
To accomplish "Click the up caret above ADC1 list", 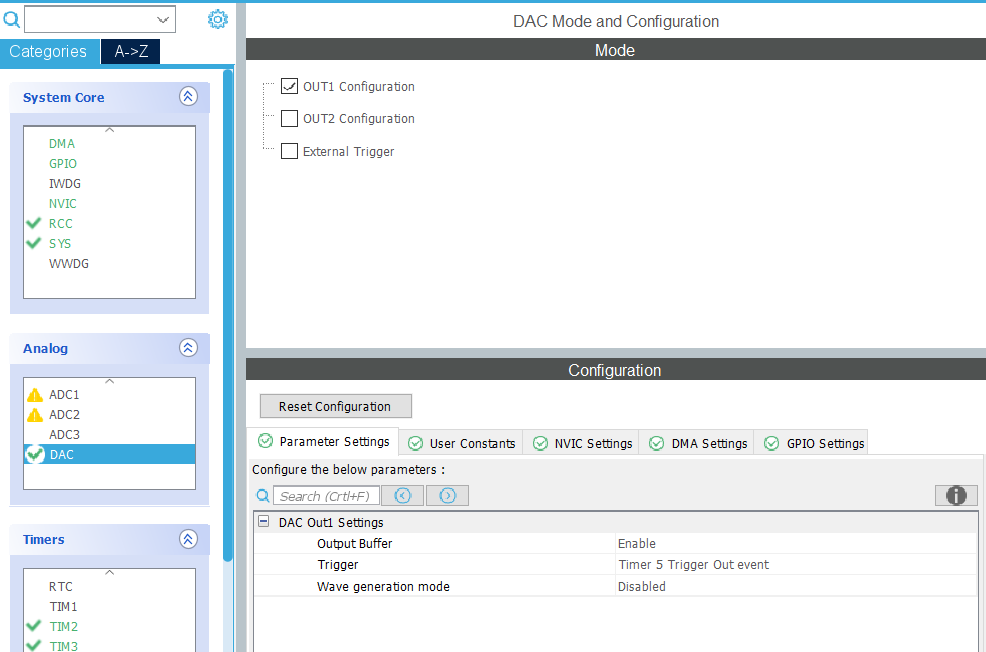I will pyautogui.click(x=109, y=382).
